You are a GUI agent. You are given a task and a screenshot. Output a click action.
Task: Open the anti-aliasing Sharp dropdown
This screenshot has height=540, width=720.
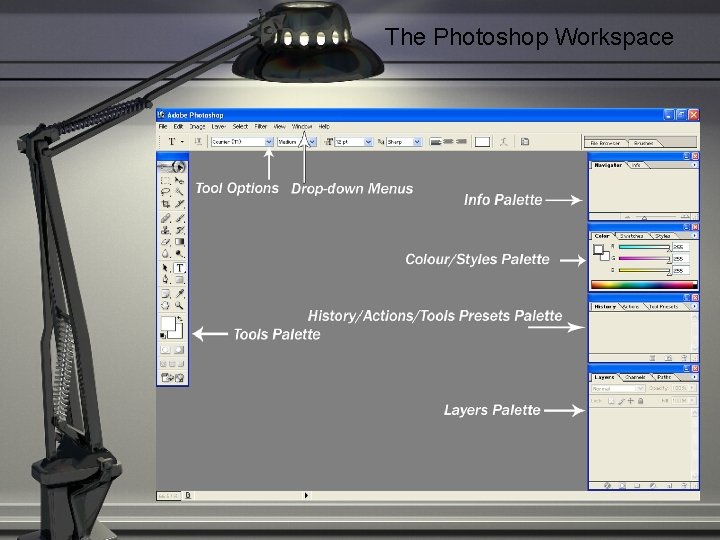(417, 142)
